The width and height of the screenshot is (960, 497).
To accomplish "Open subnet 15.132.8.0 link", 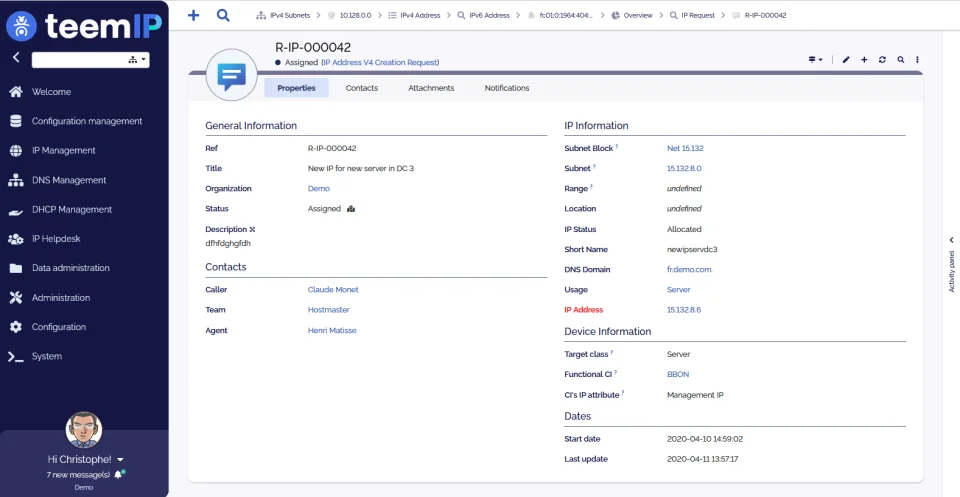I will [x=684, y=168].
